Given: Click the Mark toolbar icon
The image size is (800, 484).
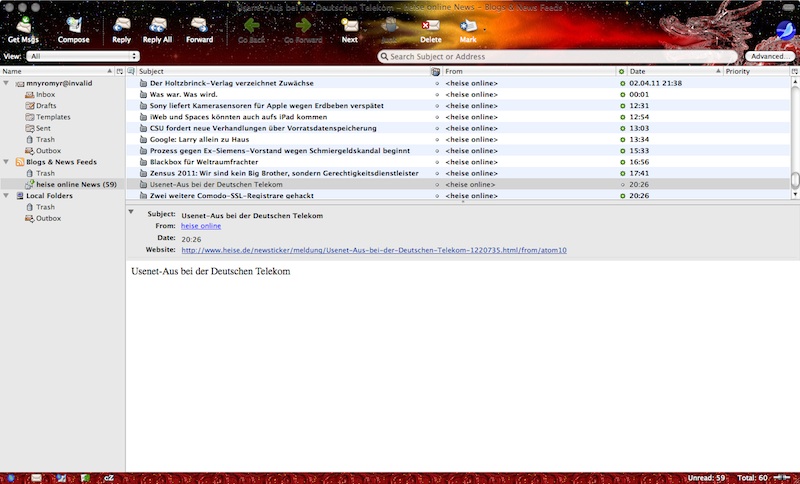Looking at the screenshot, I should coord(468,29).
